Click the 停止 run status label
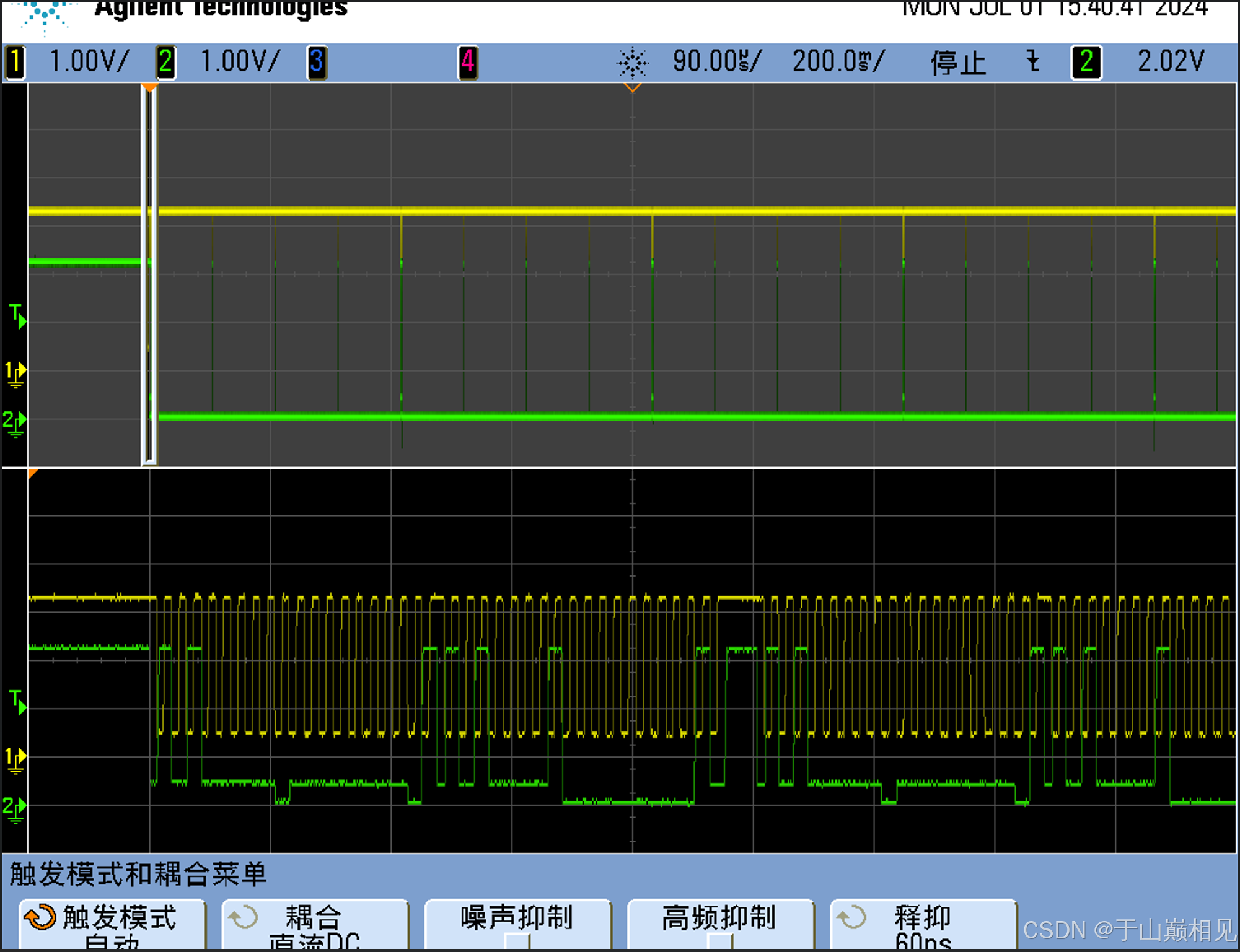 click(x=958, y=63)
